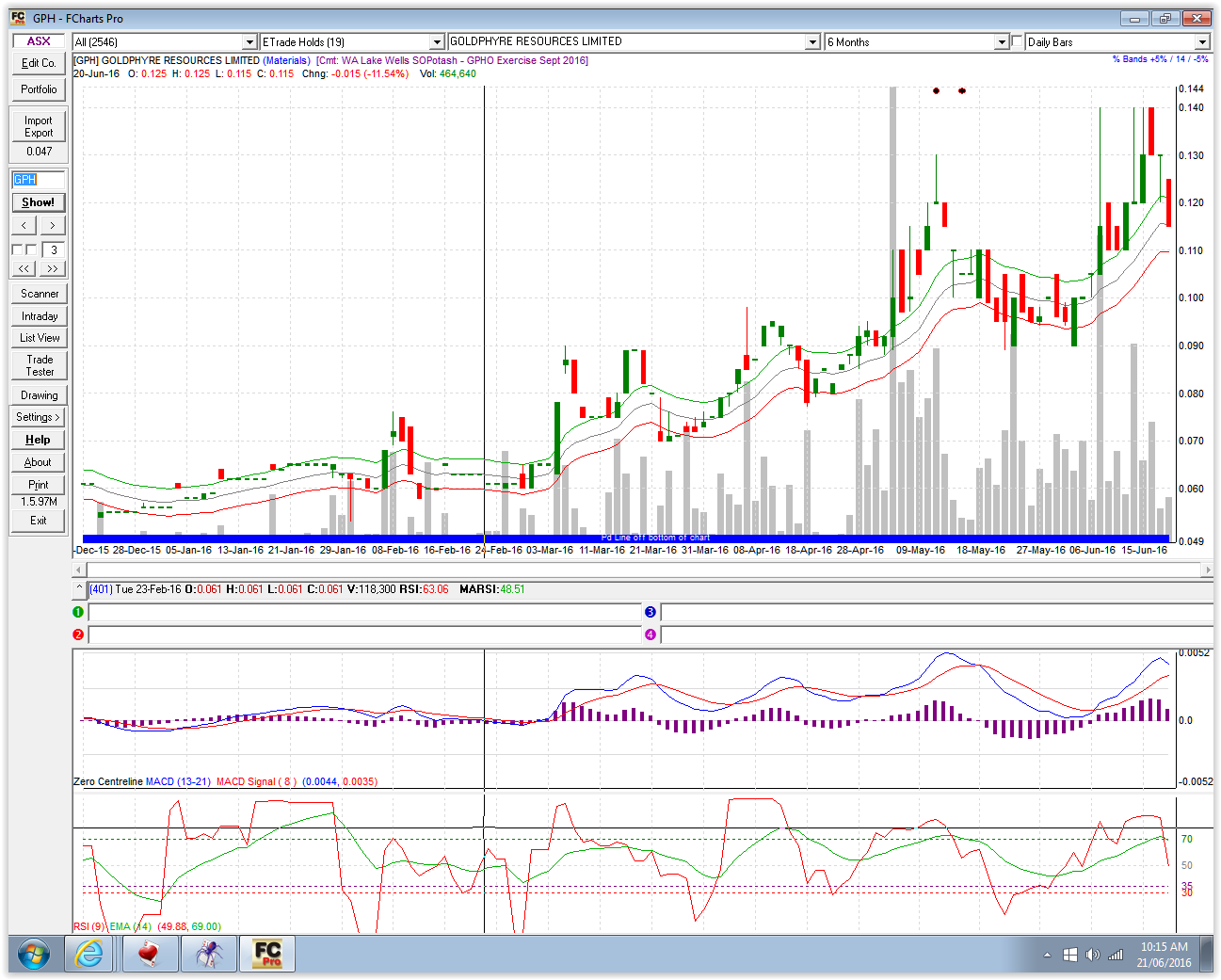Click the Import Export button

pos(39,126)
